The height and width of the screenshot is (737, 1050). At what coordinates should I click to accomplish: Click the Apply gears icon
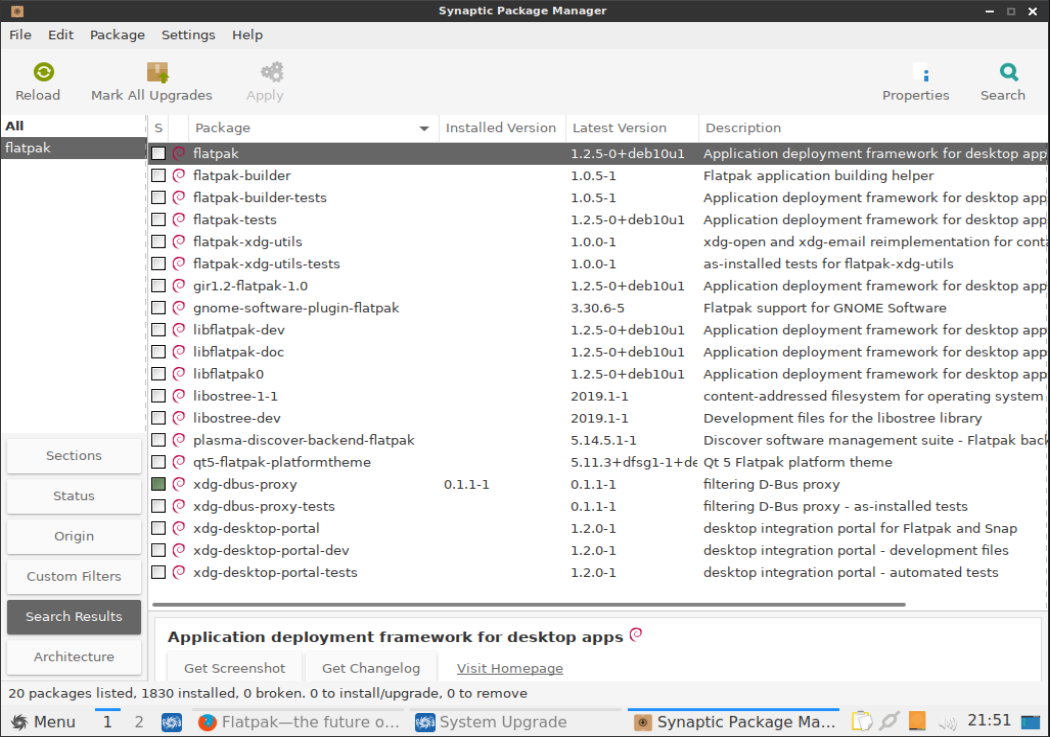click(x=272, y=72)
